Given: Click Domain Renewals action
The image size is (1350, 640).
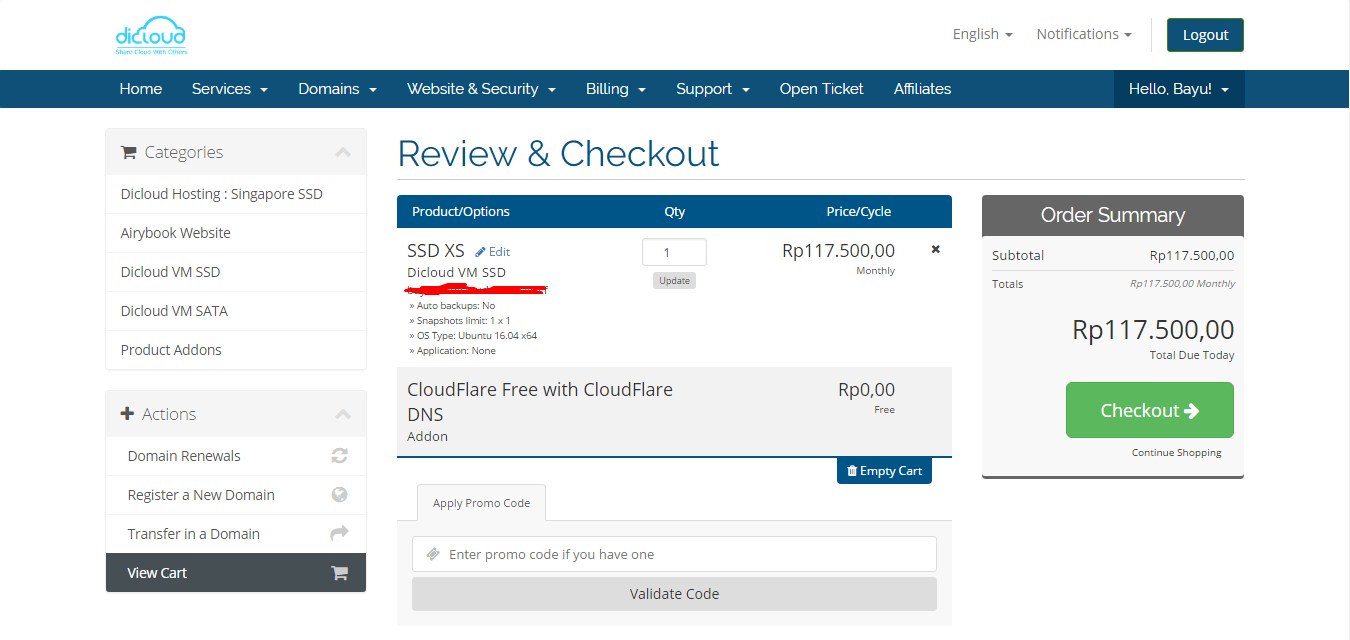Looking at the screenshot, I should [x=236, y=456].
